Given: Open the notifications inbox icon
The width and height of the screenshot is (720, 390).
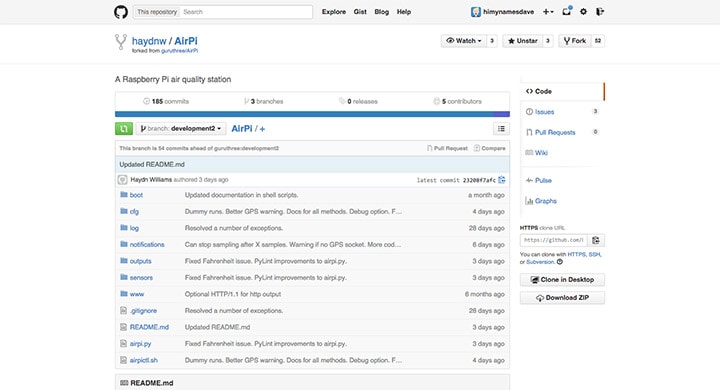Looking at the screenshot, I should 567,11.
